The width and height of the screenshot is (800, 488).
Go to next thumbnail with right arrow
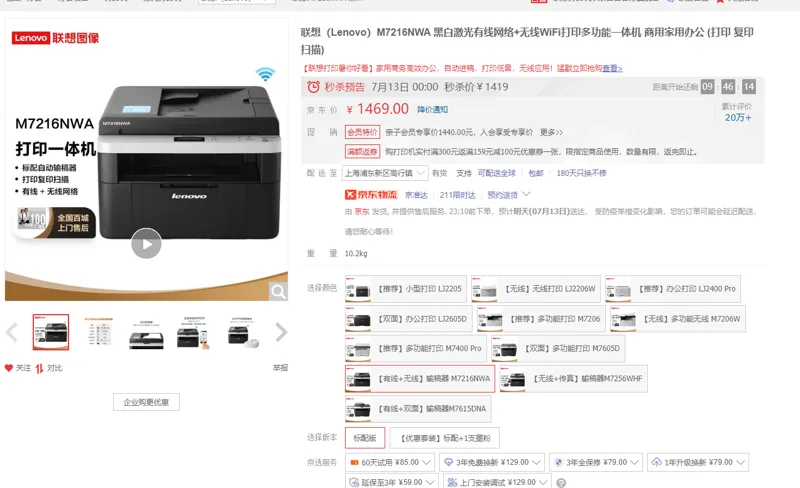pyautogui.click(x=281, y=332)
